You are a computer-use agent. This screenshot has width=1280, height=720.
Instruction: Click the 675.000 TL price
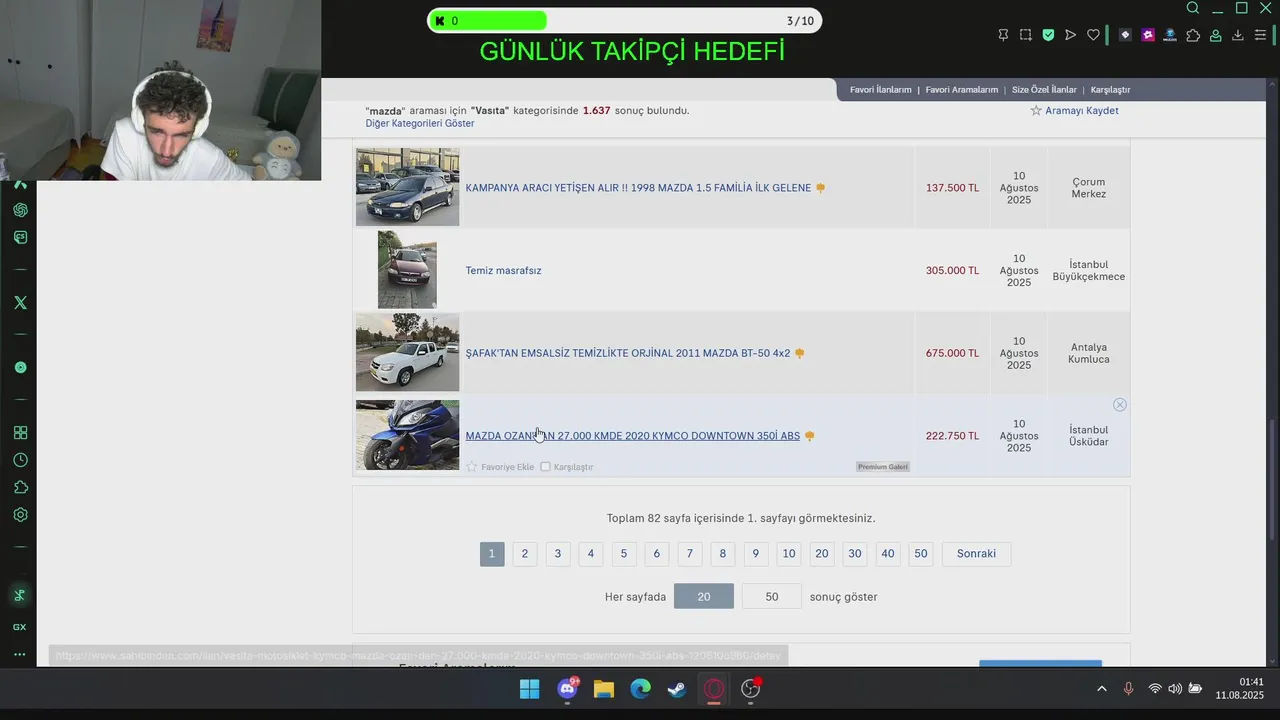click(x=952, y=353)
